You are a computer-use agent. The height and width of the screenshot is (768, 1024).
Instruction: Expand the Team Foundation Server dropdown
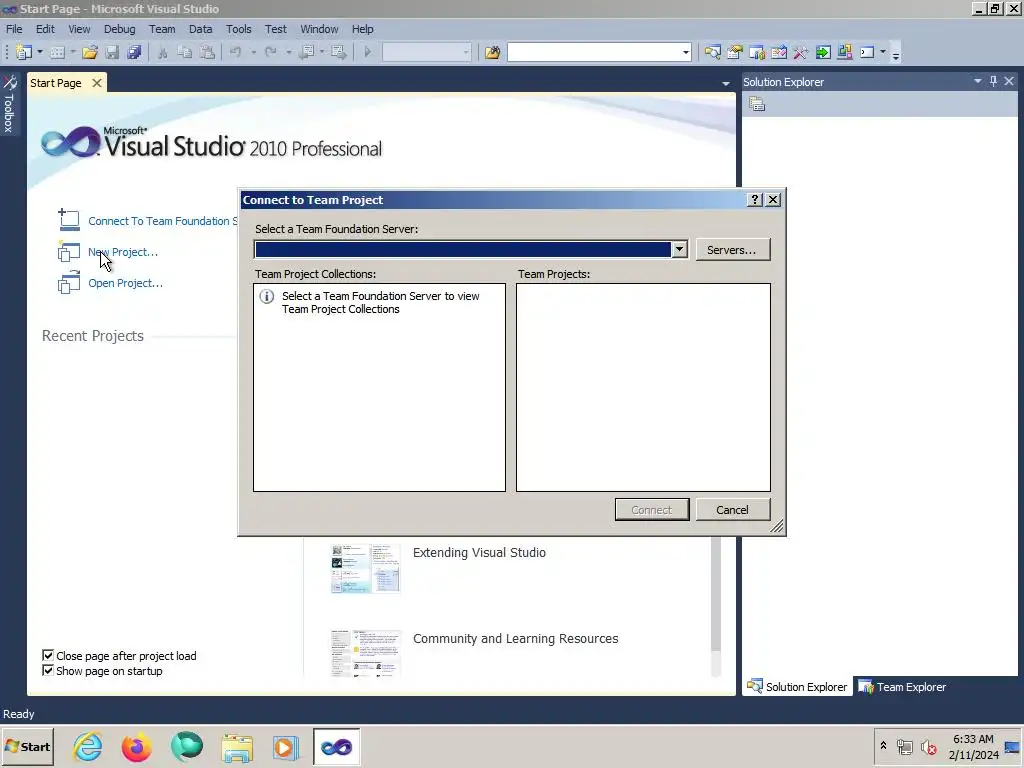pyautogui.click(x=679, y=249)
